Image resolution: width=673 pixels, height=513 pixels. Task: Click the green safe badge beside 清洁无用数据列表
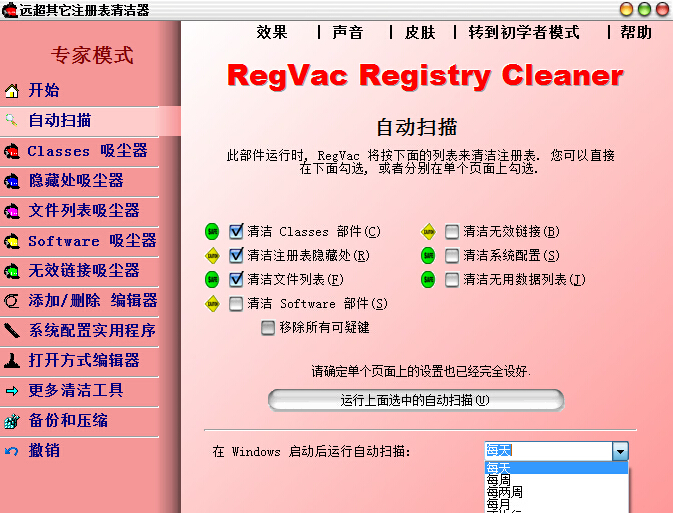(x=428, y=279)
